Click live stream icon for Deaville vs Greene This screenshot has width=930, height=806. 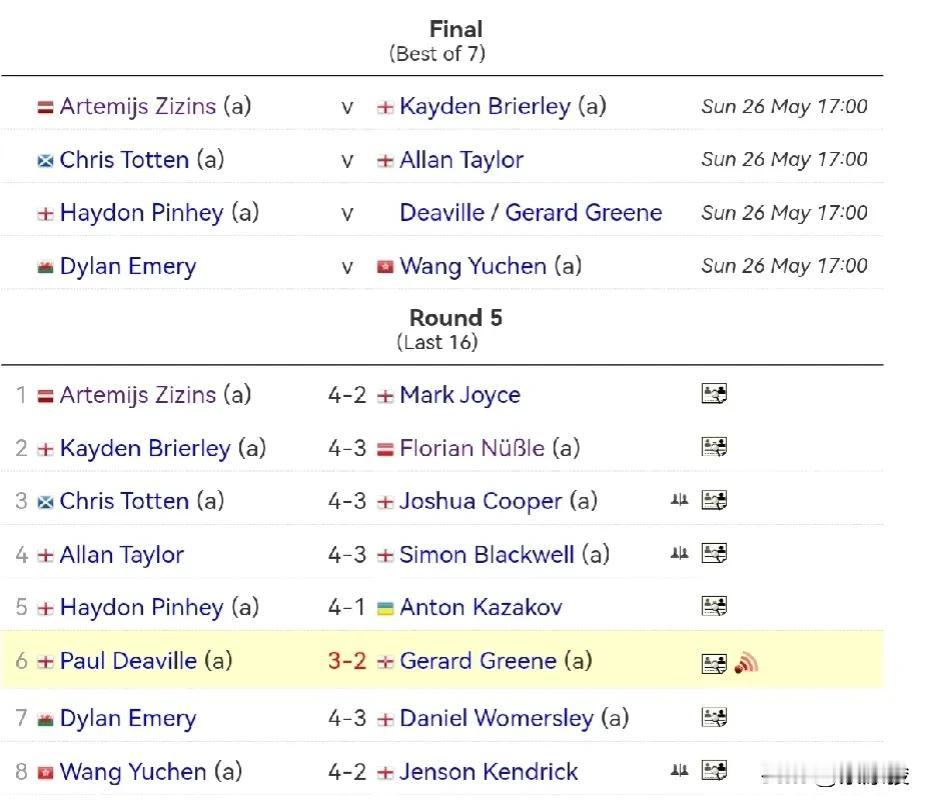pos(746,662)
